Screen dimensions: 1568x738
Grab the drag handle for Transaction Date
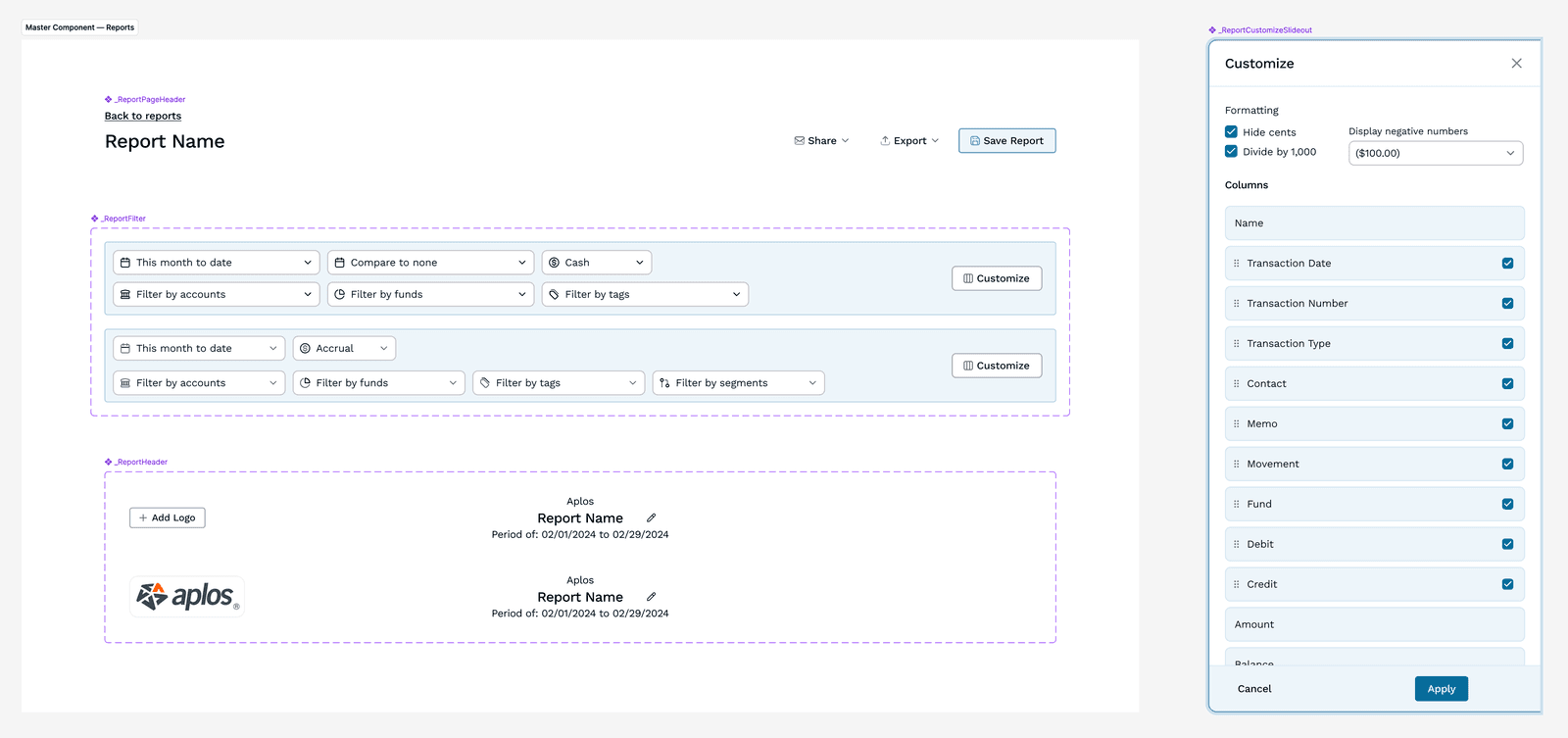pos(1236,264)
